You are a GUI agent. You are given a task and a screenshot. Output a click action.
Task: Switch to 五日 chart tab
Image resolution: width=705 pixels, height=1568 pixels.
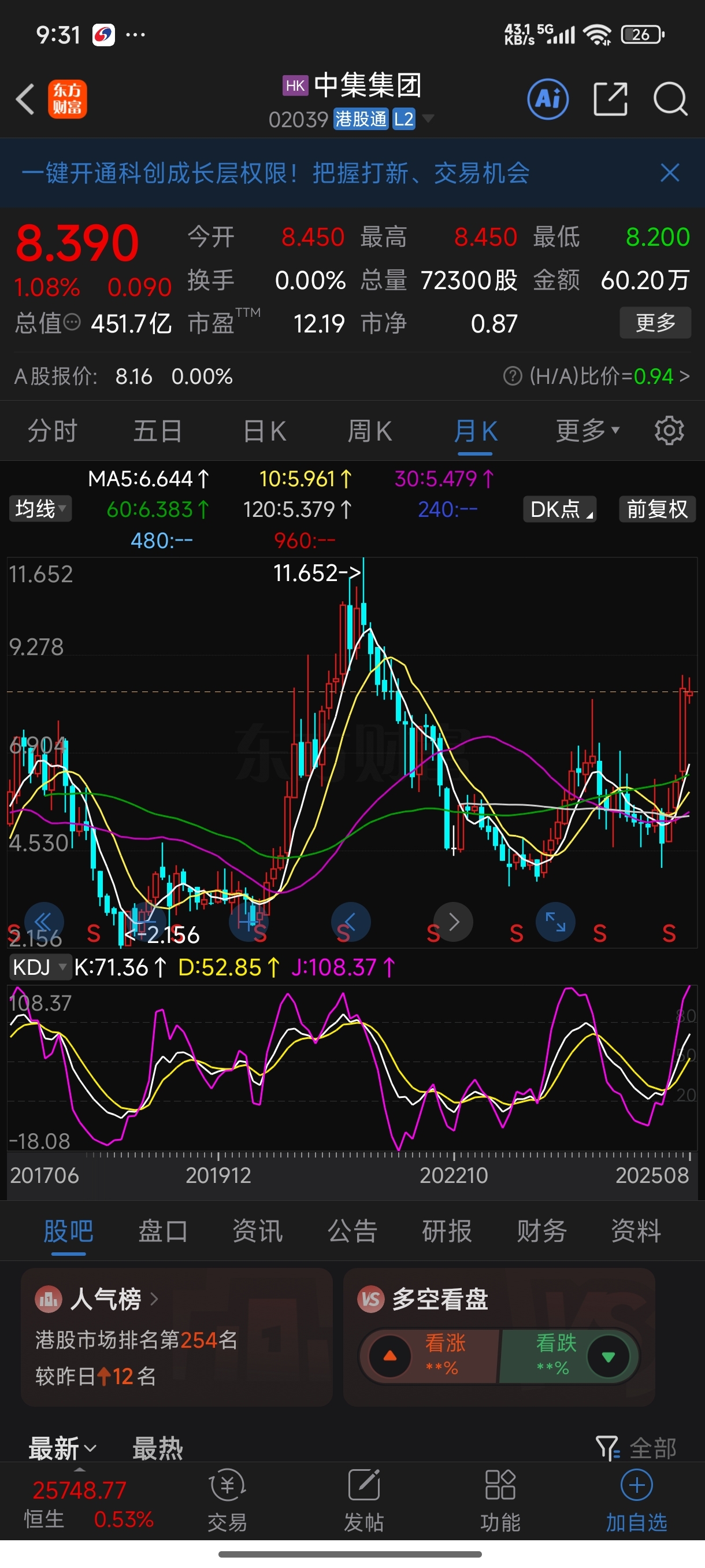tap(158, 431)
